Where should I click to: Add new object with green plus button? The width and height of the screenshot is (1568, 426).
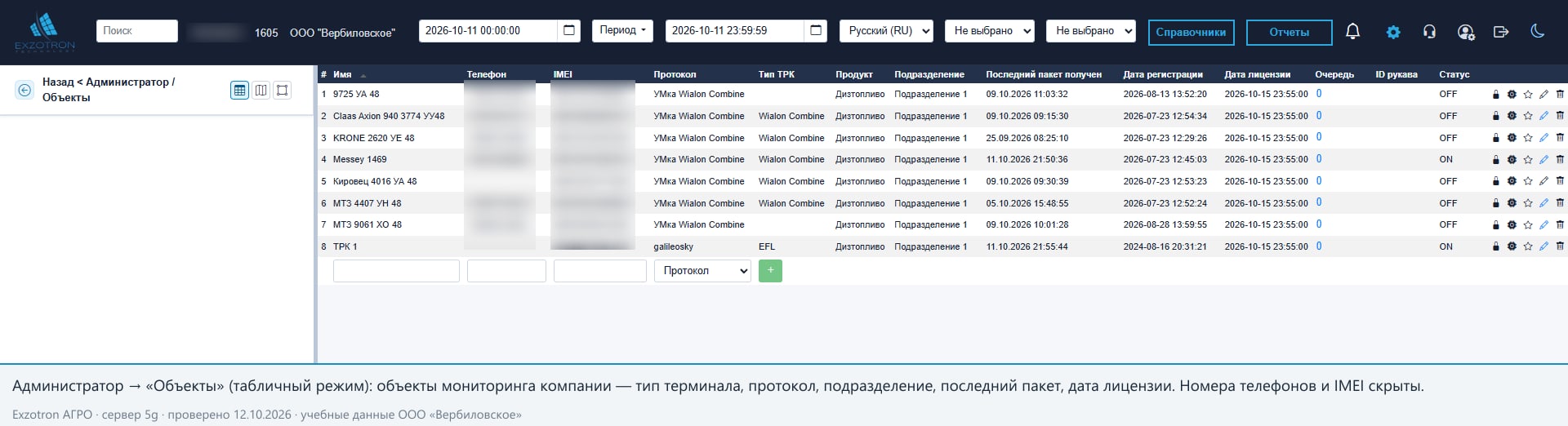[x=770, y=271]
